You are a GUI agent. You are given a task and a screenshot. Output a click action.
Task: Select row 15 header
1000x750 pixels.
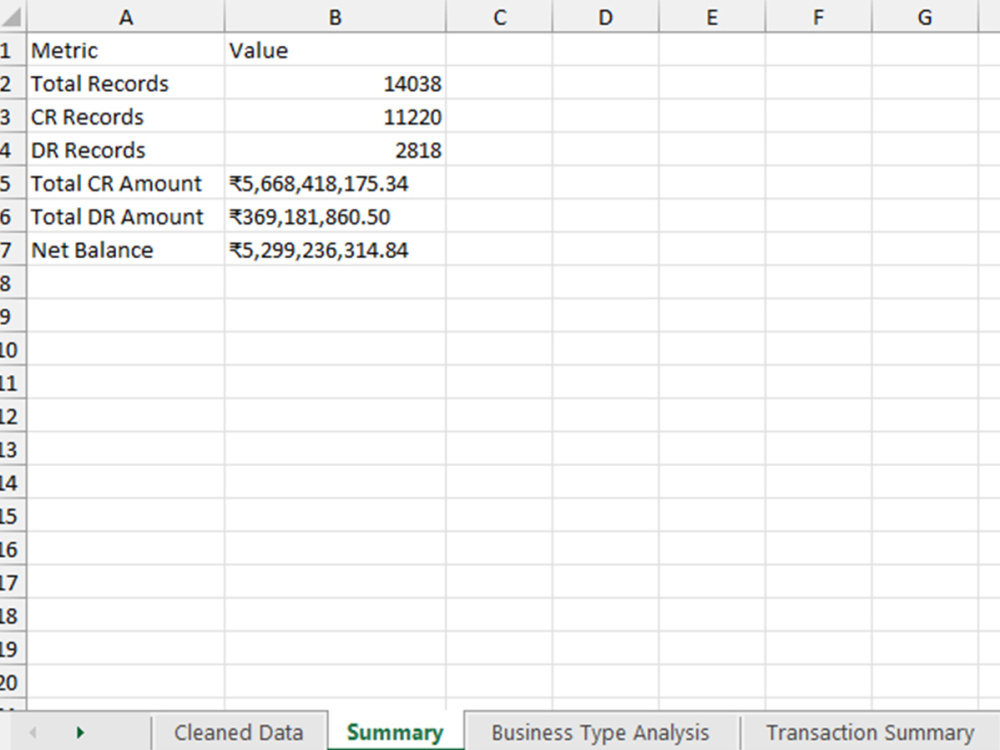(x=12, y=515)
